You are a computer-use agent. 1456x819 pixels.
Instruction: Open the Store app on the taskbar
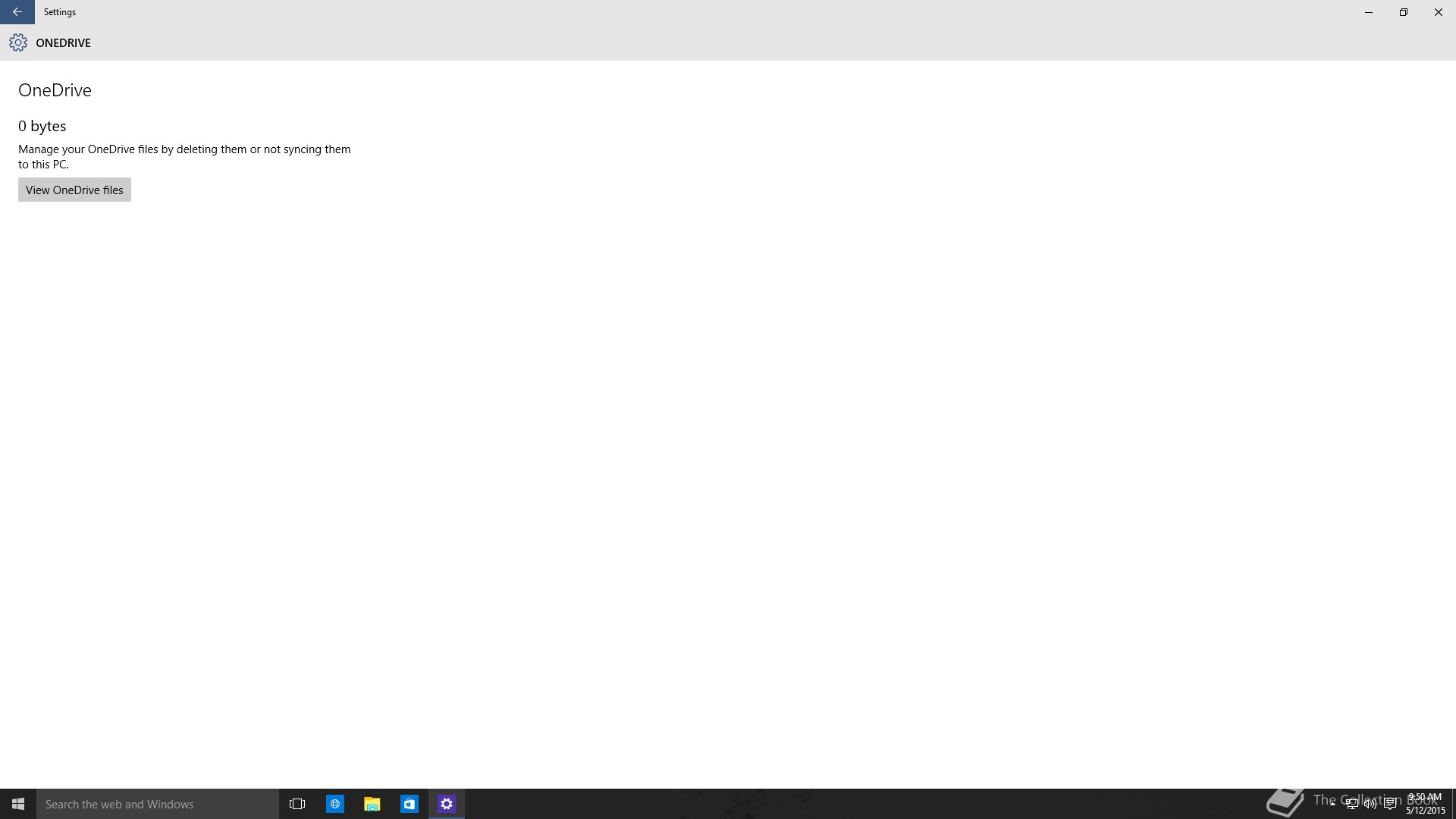tap(409, 804)
